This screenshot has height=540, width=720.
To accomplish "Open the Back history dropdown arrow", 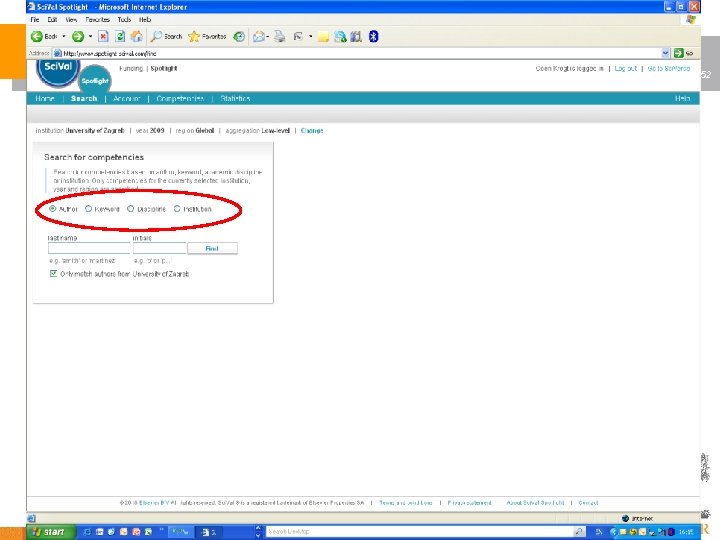I will click(64, 36).
